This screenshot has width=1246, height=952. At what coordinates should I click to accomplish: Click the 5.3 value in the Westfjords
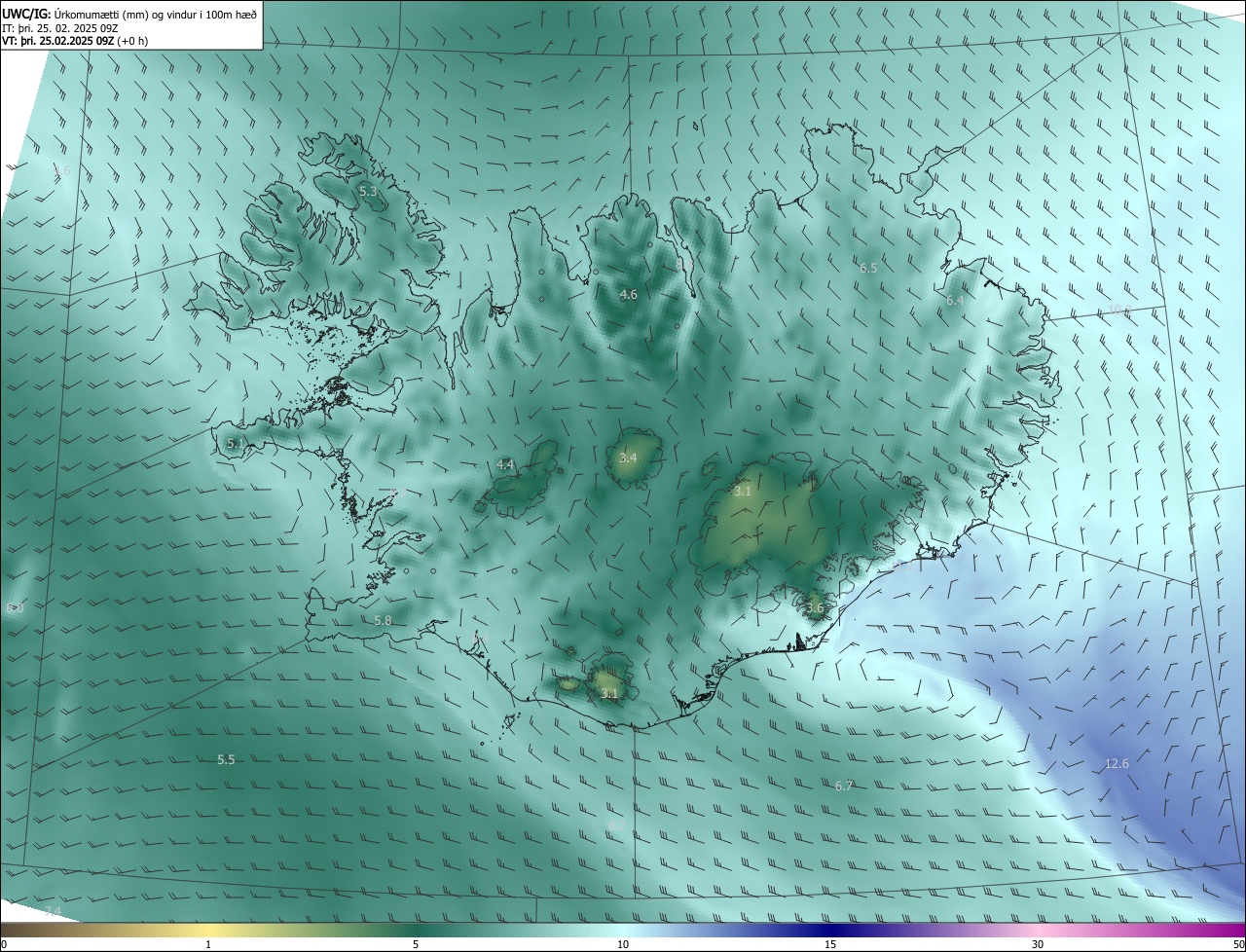coord(368,192)
